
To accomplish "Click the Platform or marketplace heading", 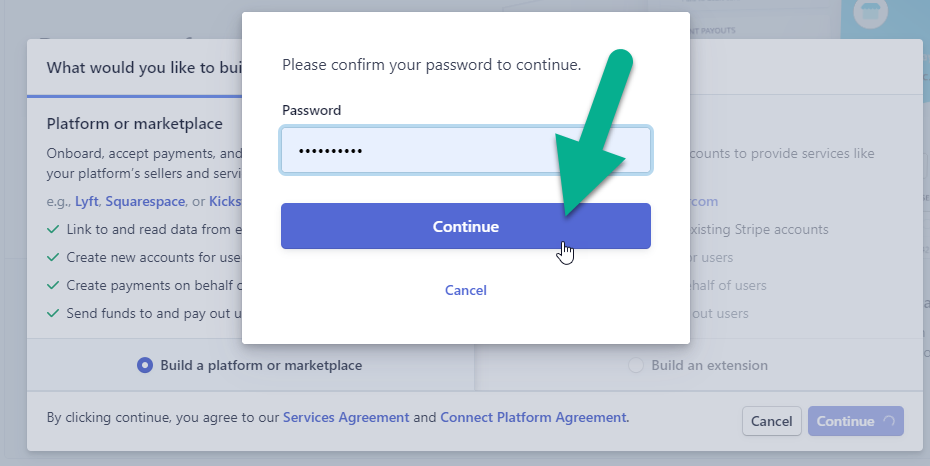I will click(135, 124).
